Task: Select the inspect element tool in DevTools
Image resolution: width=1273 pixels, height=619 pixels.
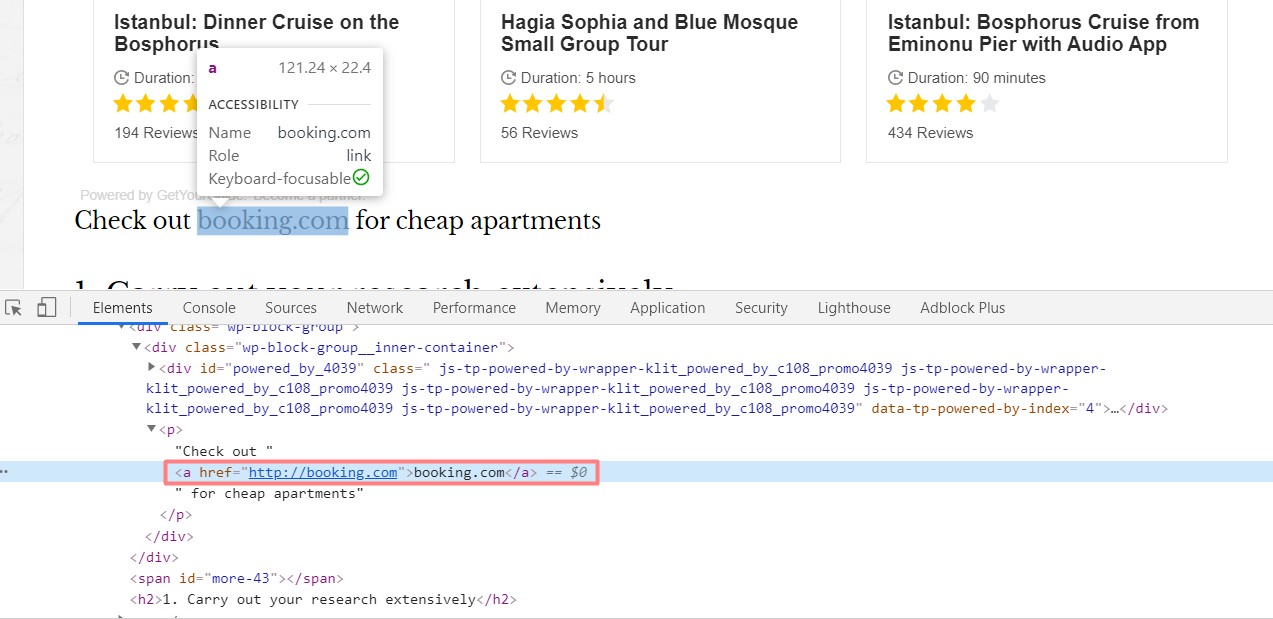Action: click(13, 307)
